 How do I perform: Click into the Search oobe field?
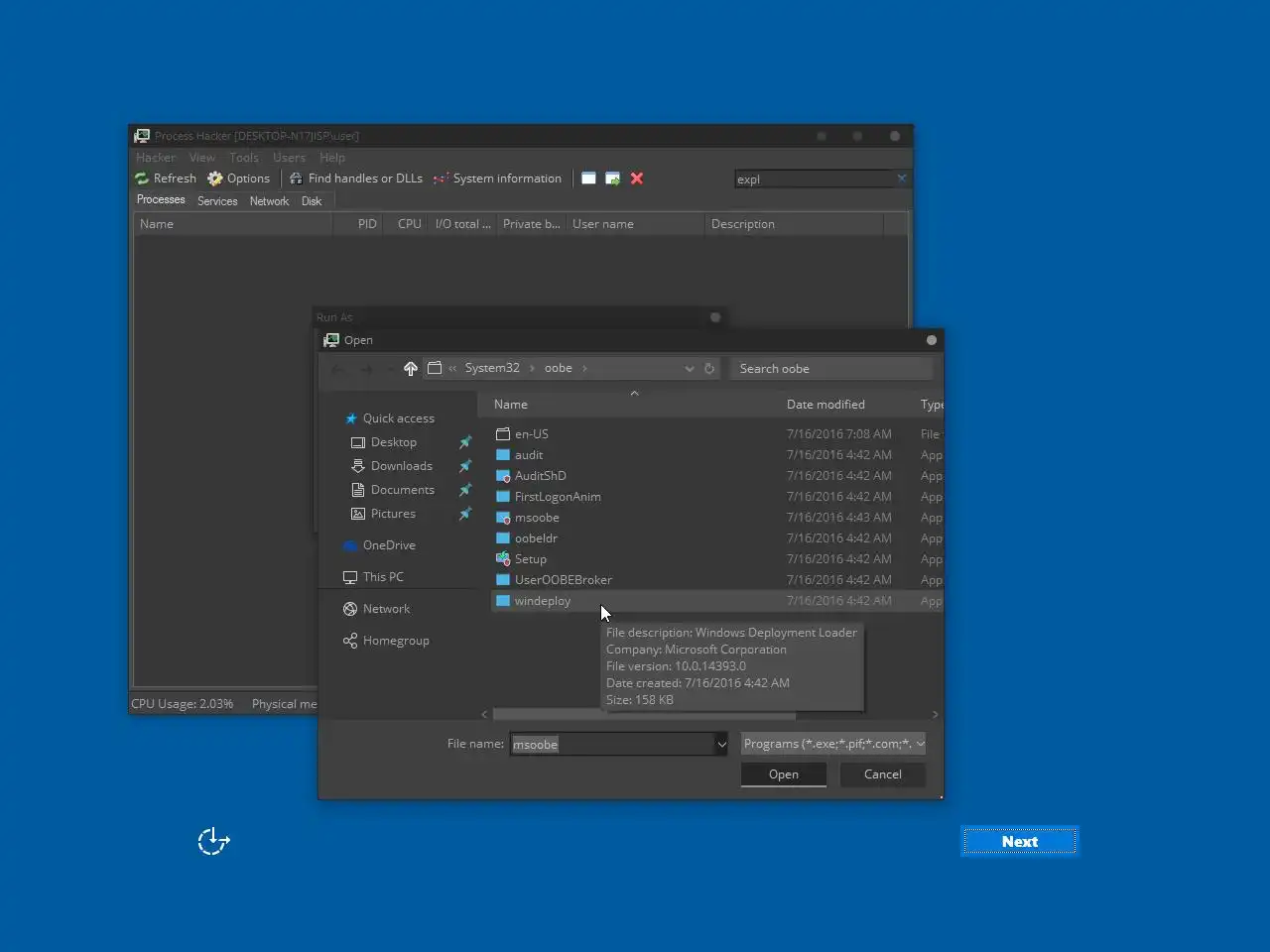(x=831, y=369)
